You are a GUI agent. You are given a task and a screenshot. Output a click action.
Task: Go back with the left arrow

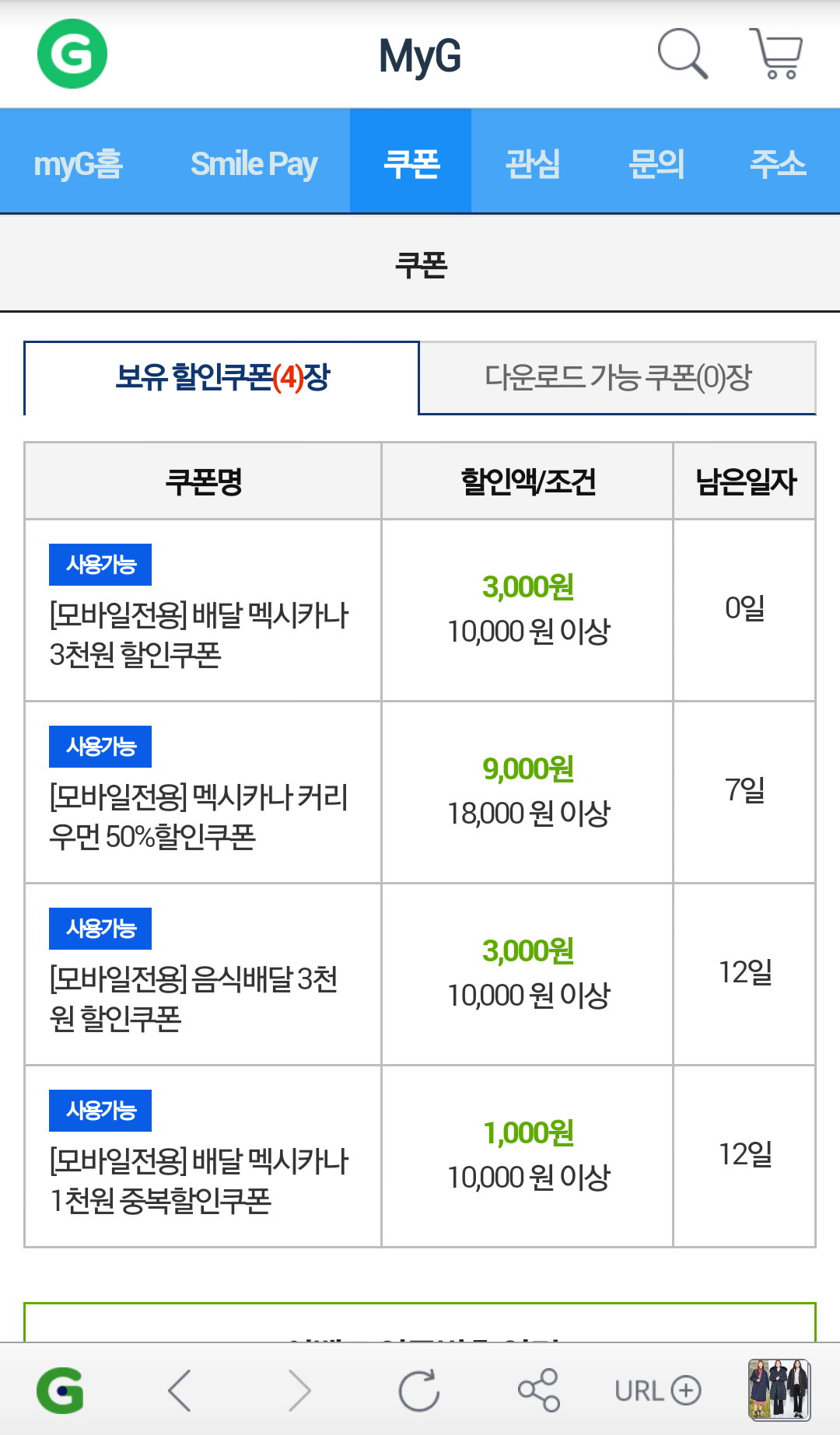180,1390
